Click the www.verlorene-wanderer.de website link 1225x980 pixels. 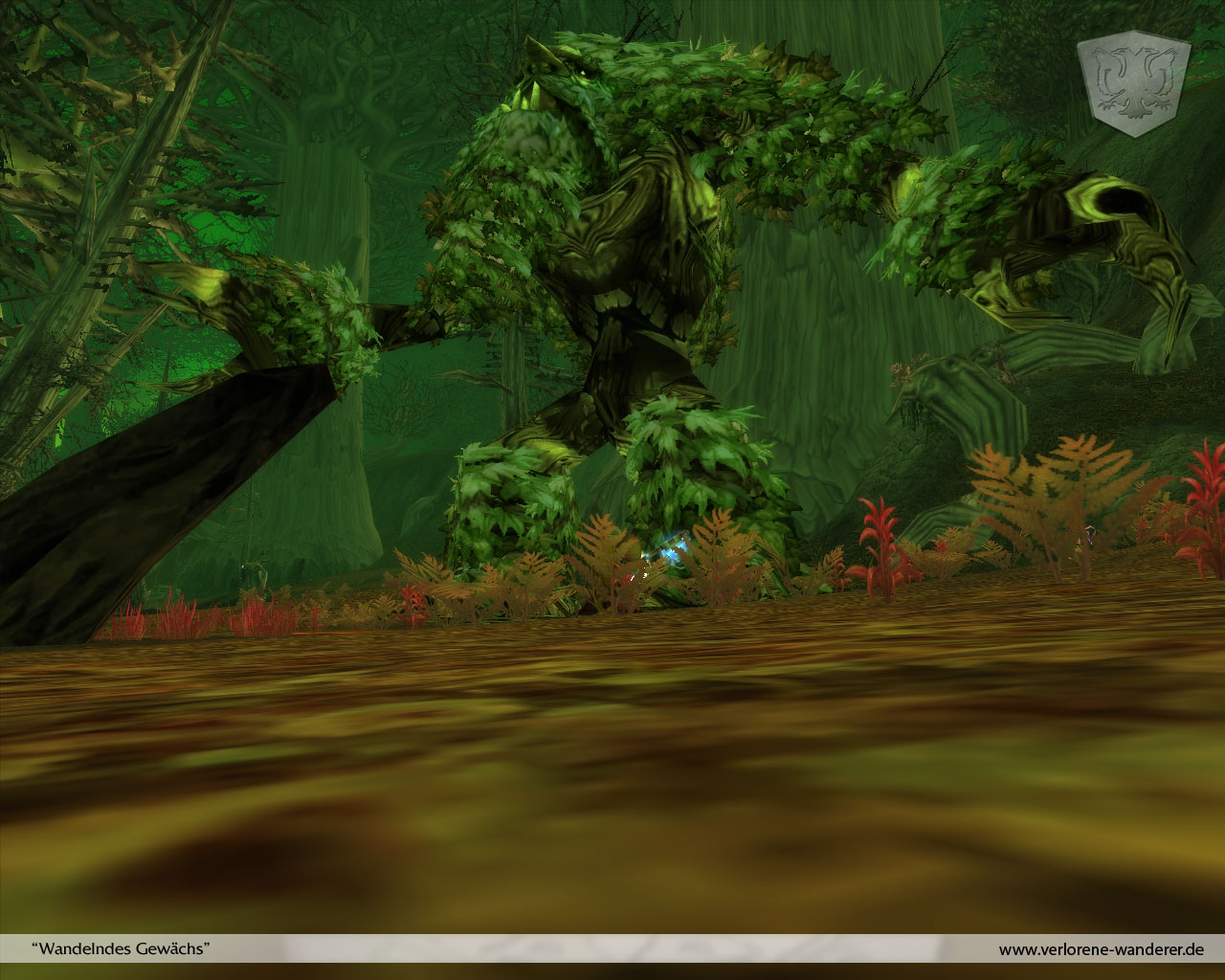click(x=1102, y=949)
